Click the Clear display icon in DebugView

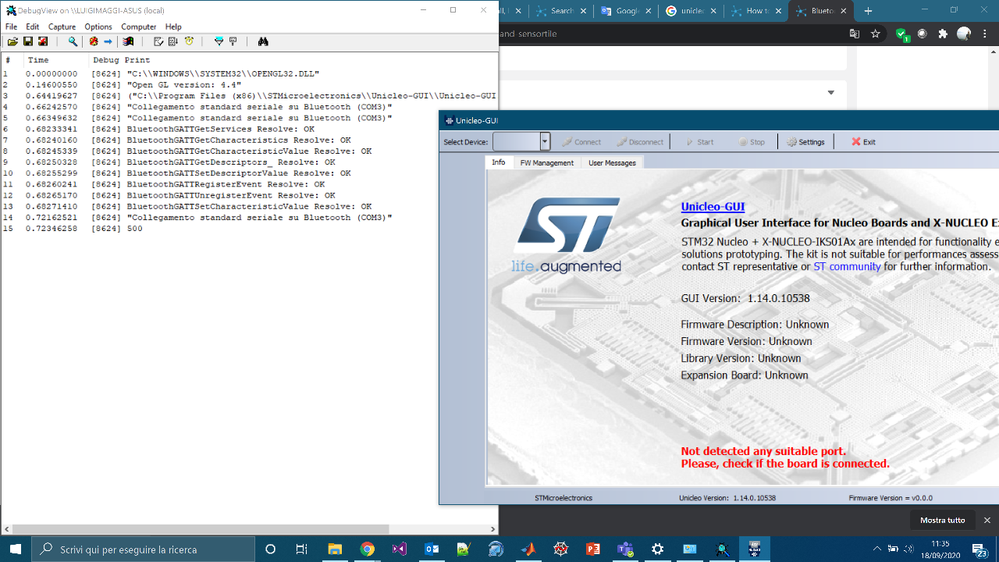point(94,41)
